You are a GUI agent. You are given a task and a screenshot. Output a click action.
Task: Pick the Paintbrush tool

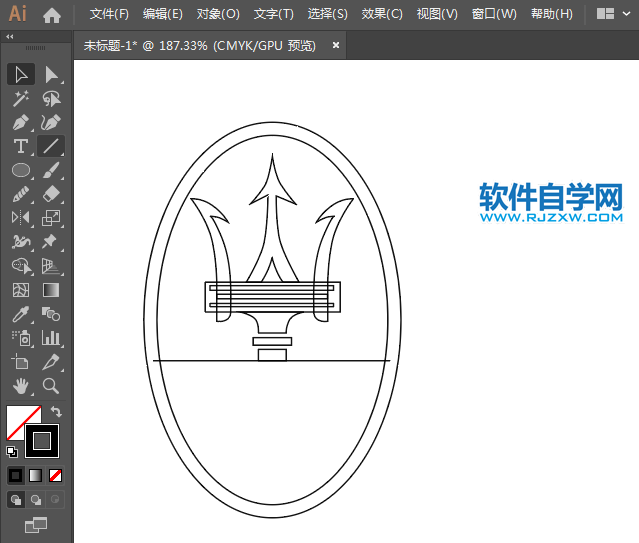click(51, 170)
